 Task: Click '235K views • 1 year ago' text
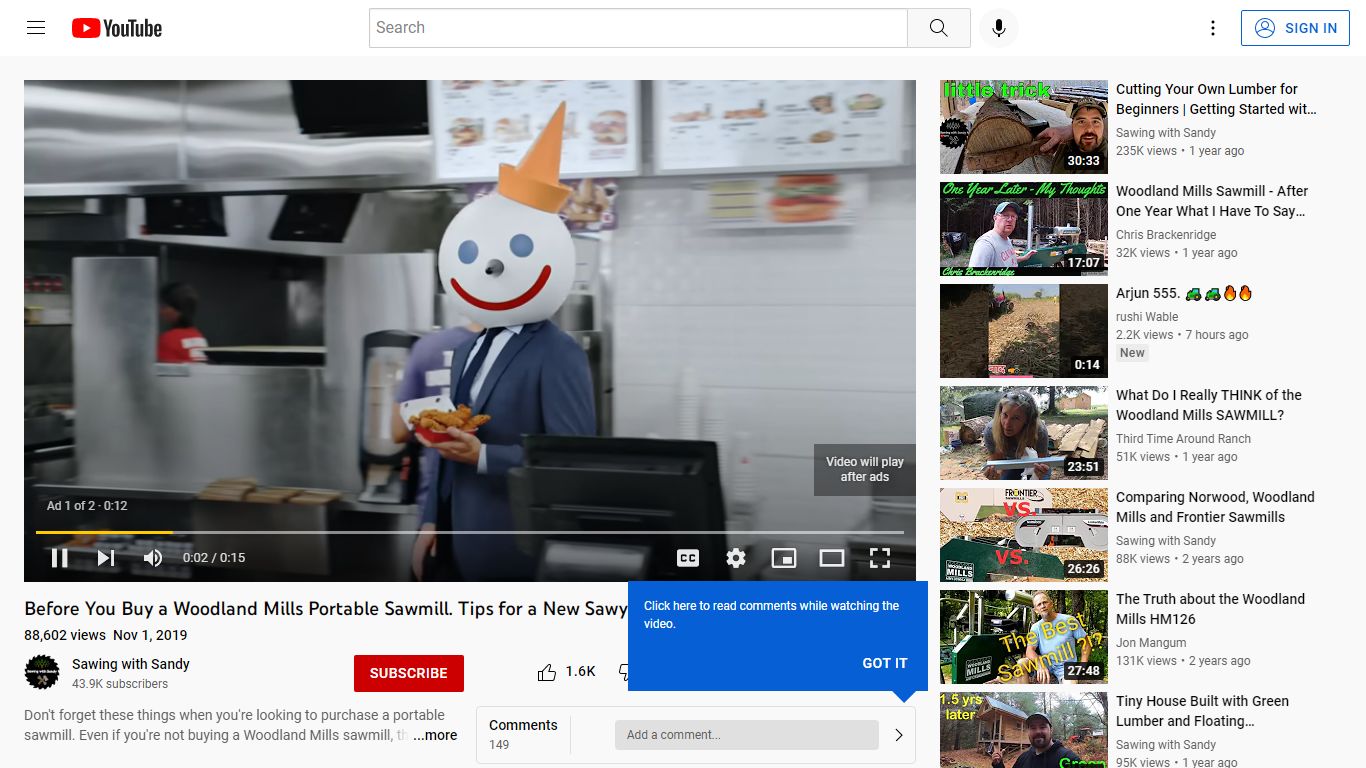[1180, 151]
